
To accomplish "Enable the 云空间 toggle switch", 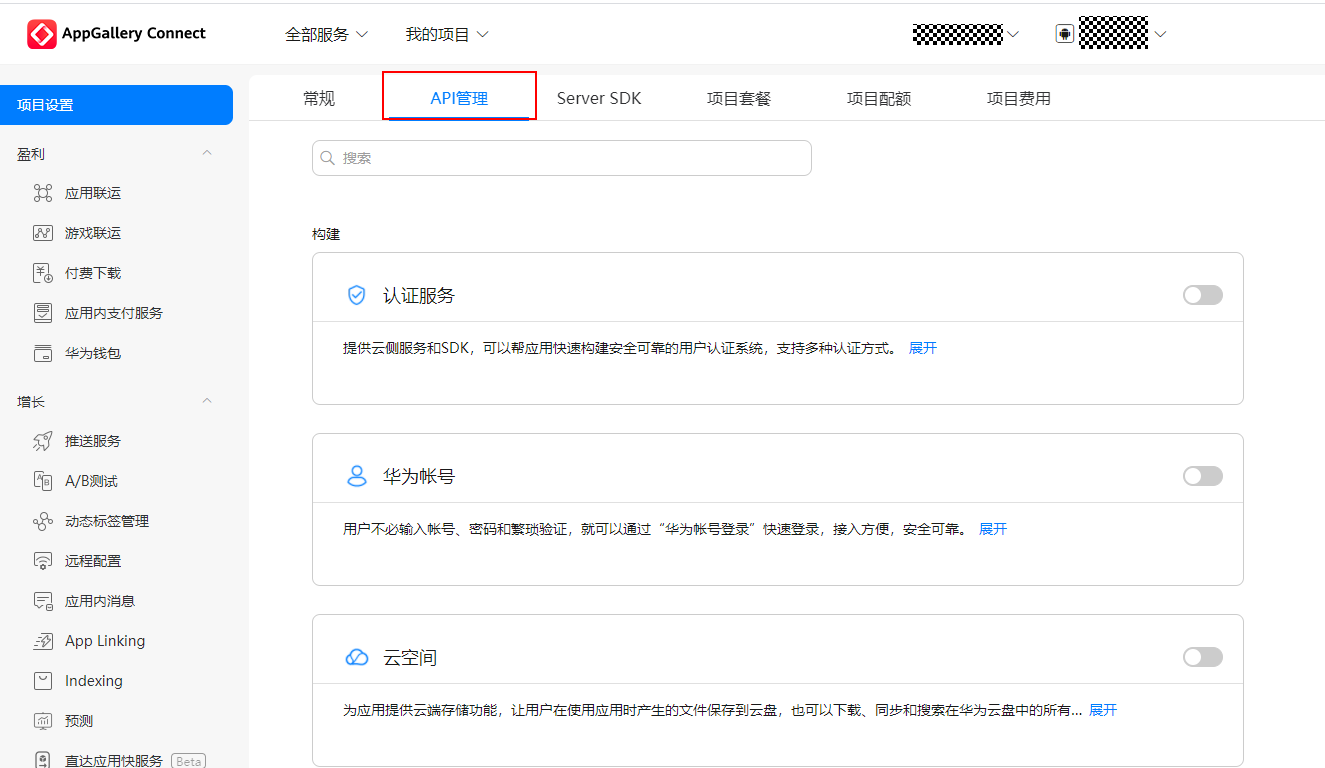I will [1202, 657].
